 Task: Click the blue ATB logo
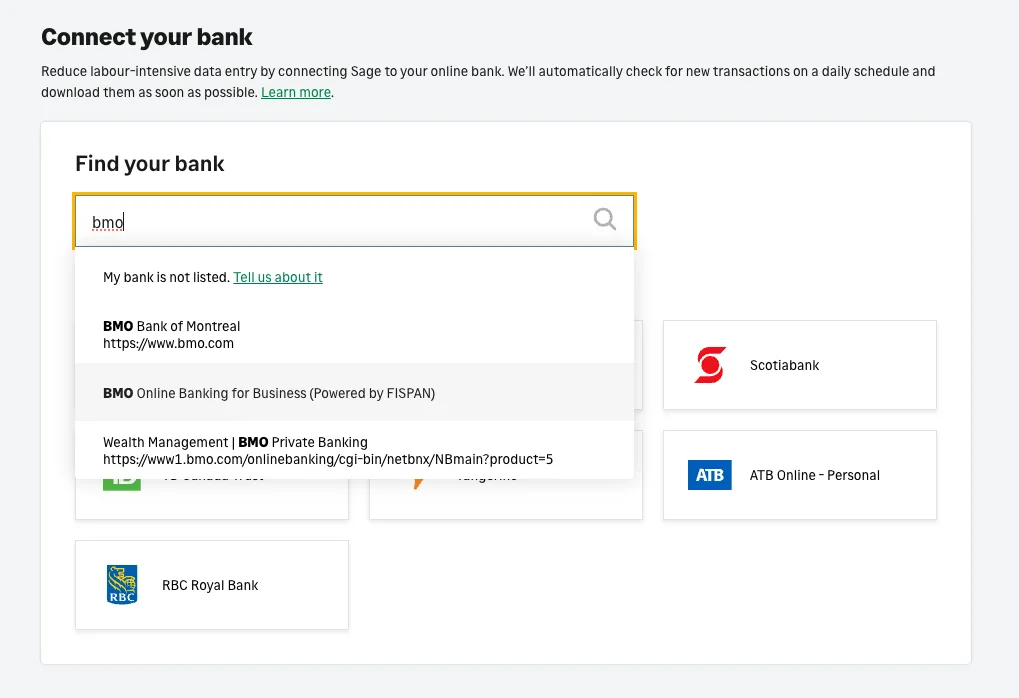[x=710, y=475]
